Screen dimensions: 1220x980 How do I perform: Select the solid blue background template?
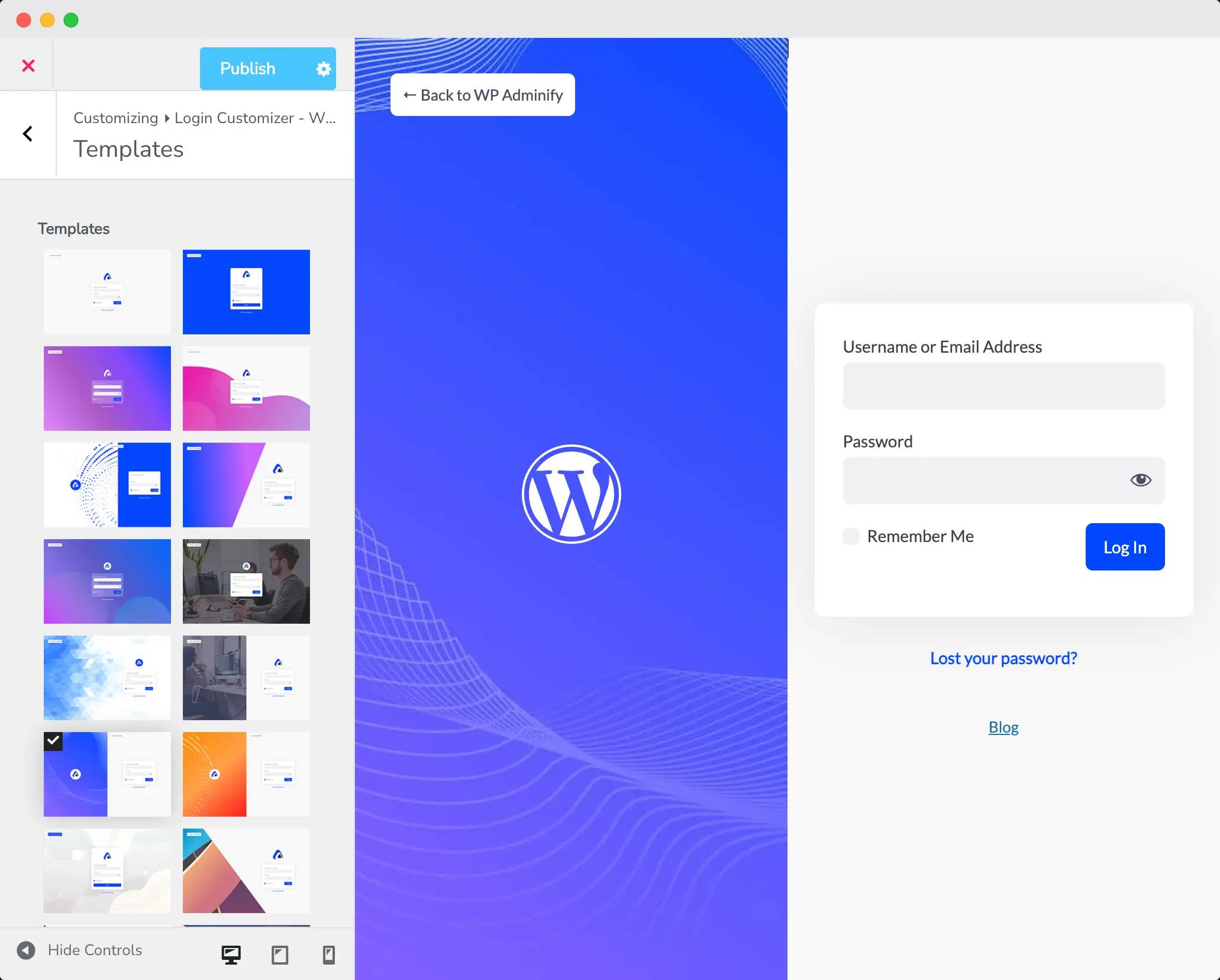[246, 292]
